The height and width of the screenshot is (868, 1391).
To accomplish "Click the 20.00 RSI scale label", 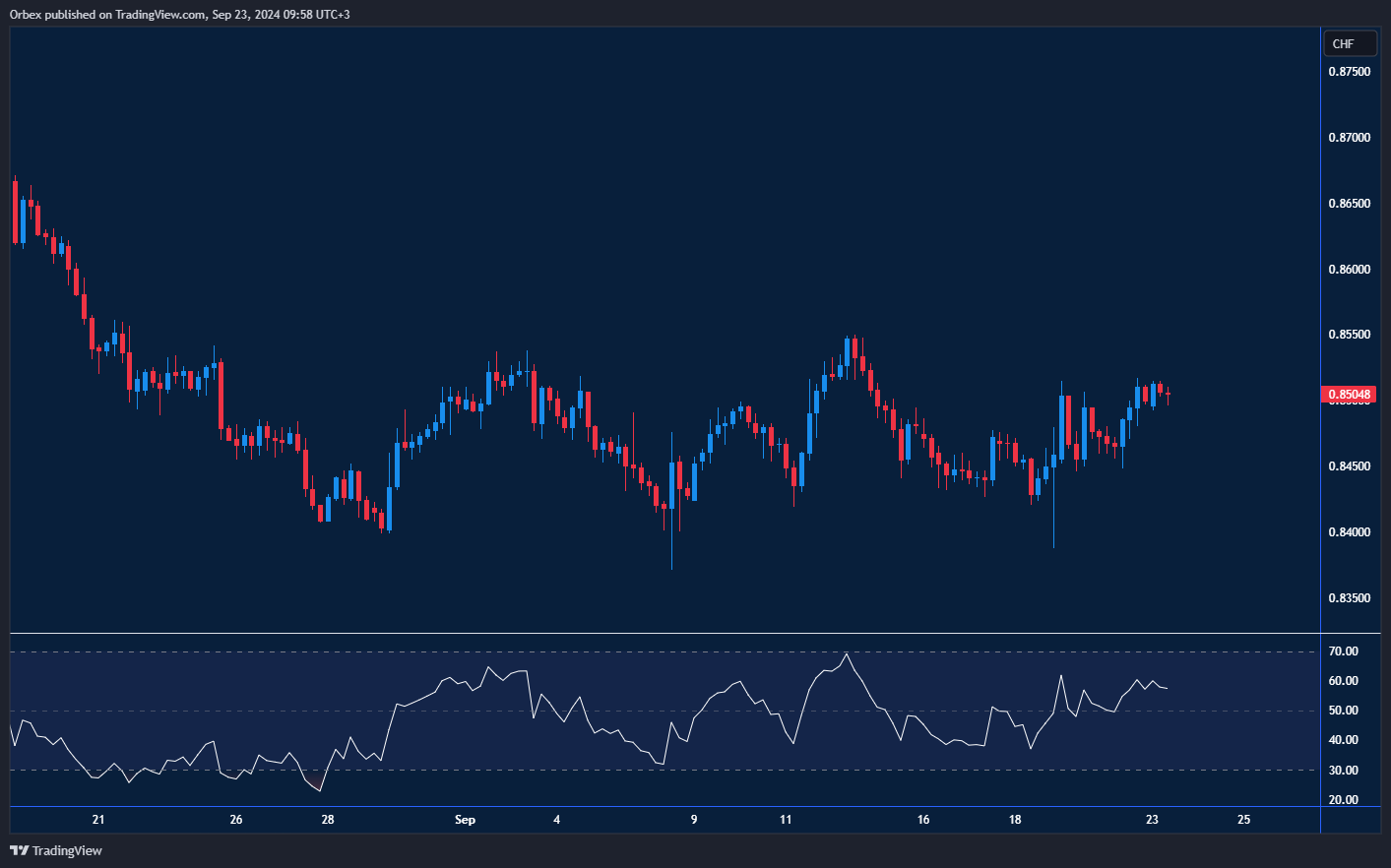I will (x=1343, y=800).
